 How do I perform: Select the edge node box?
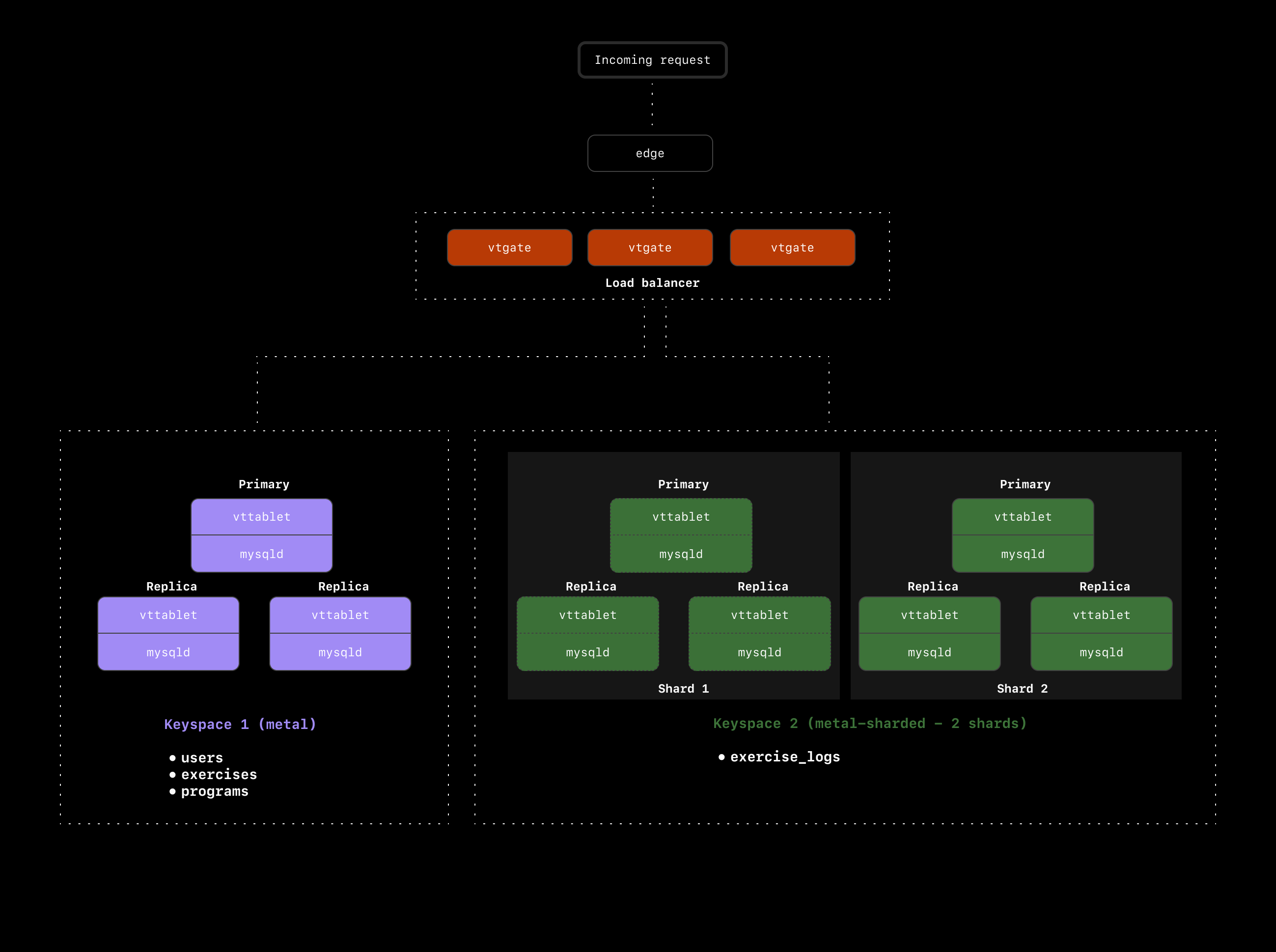coord(650,153)
